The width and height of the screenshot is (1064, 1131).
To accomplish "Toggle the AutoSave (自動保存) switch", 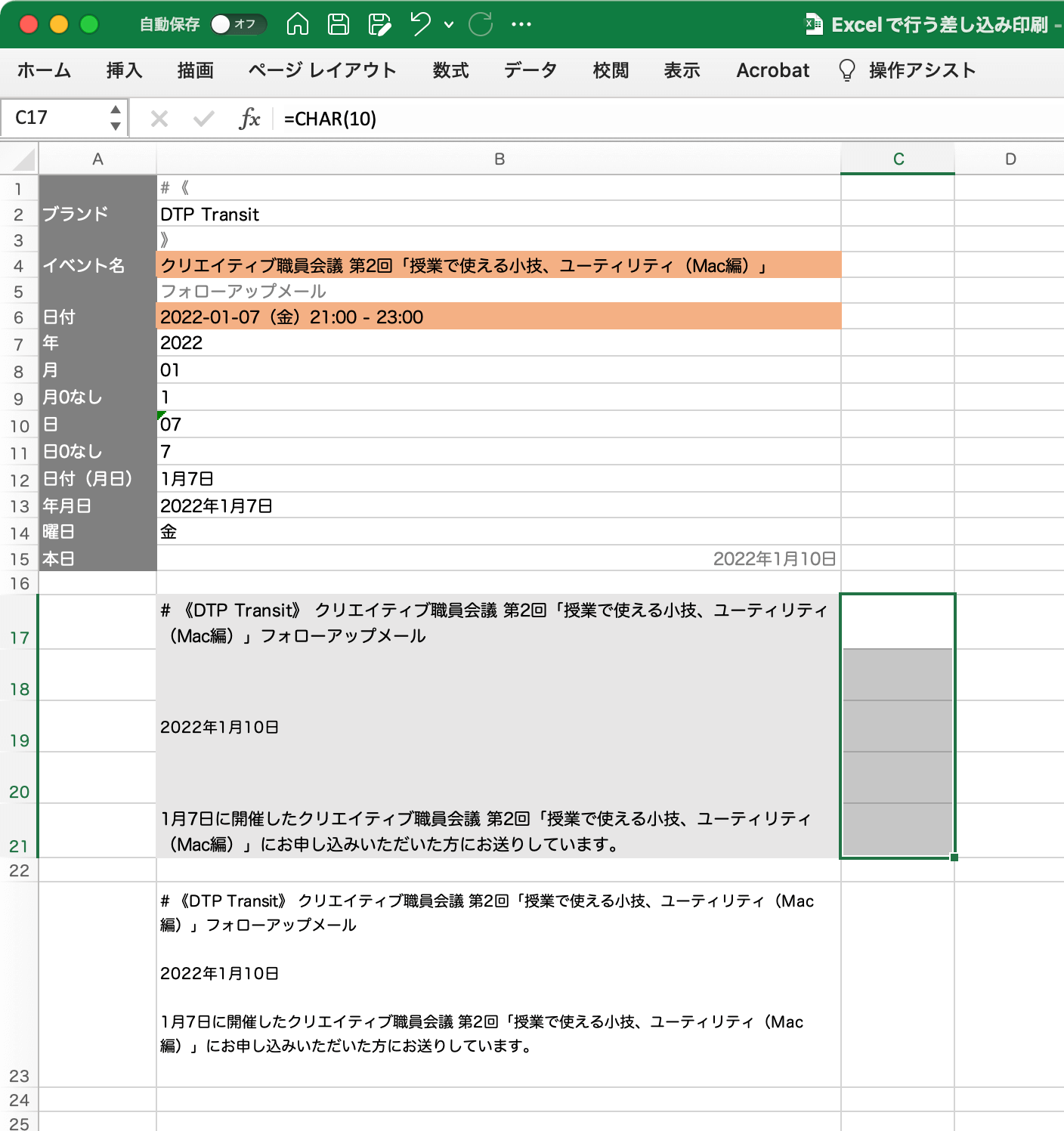I will [238, 24].
